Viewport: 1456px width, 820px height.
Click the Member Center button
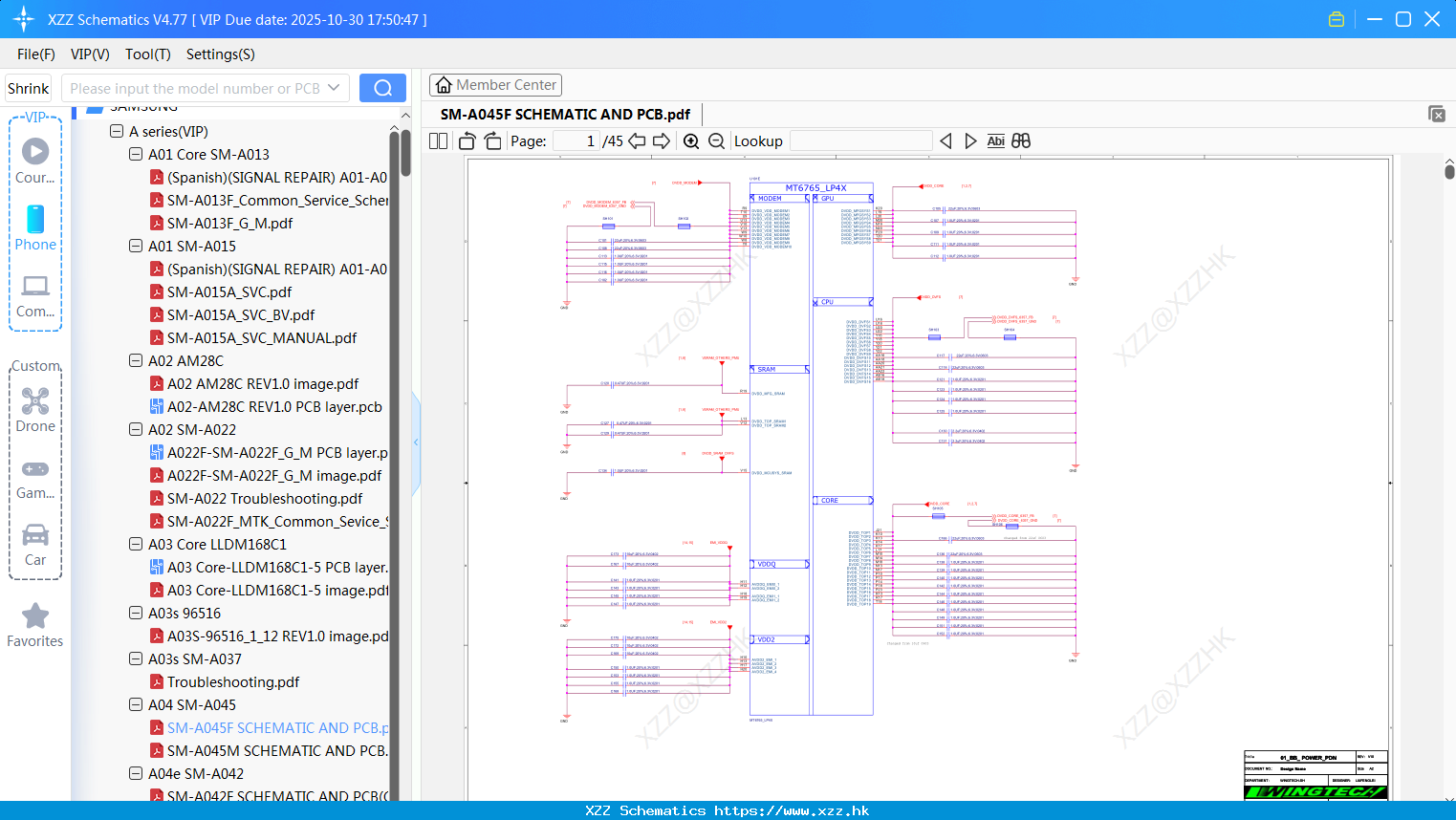(495, 85)
